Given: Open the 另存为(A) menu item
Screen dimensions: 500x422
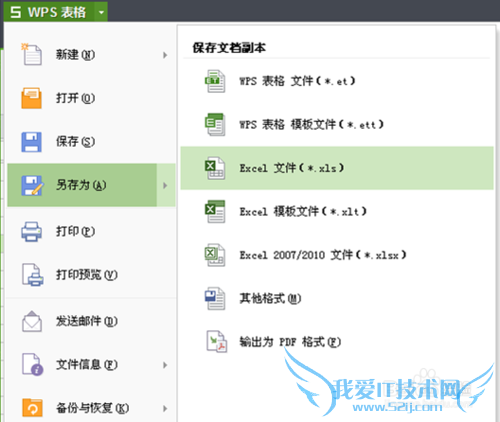Looking at the screenshot, I should tap(82, 185).
